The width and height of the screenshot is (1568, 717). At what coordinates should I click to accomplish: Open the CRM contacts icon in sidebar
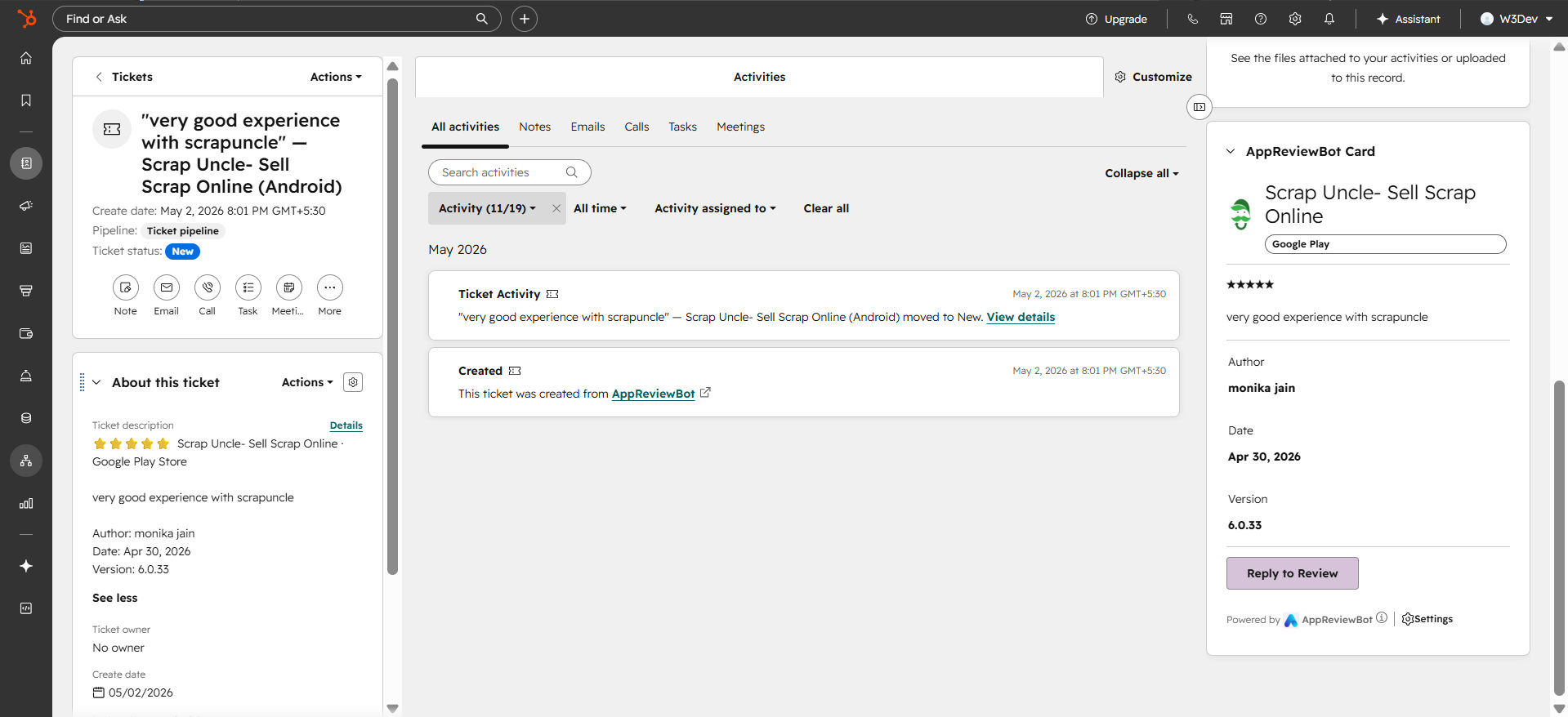[x=26, y=163]
